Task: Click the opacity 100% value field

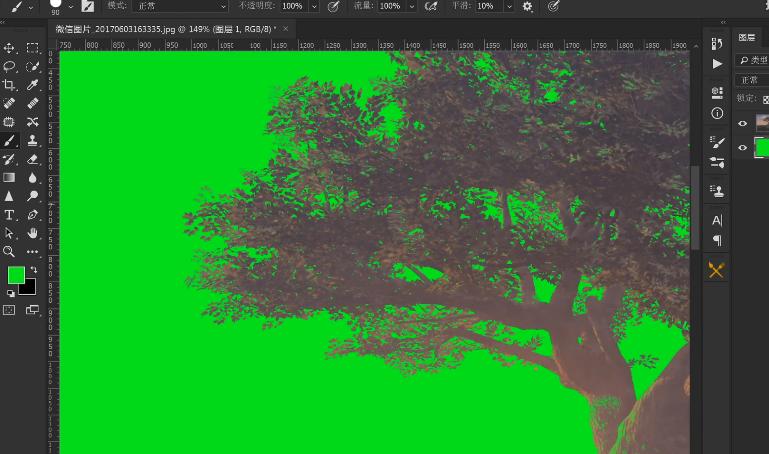Action: (294, 6)
